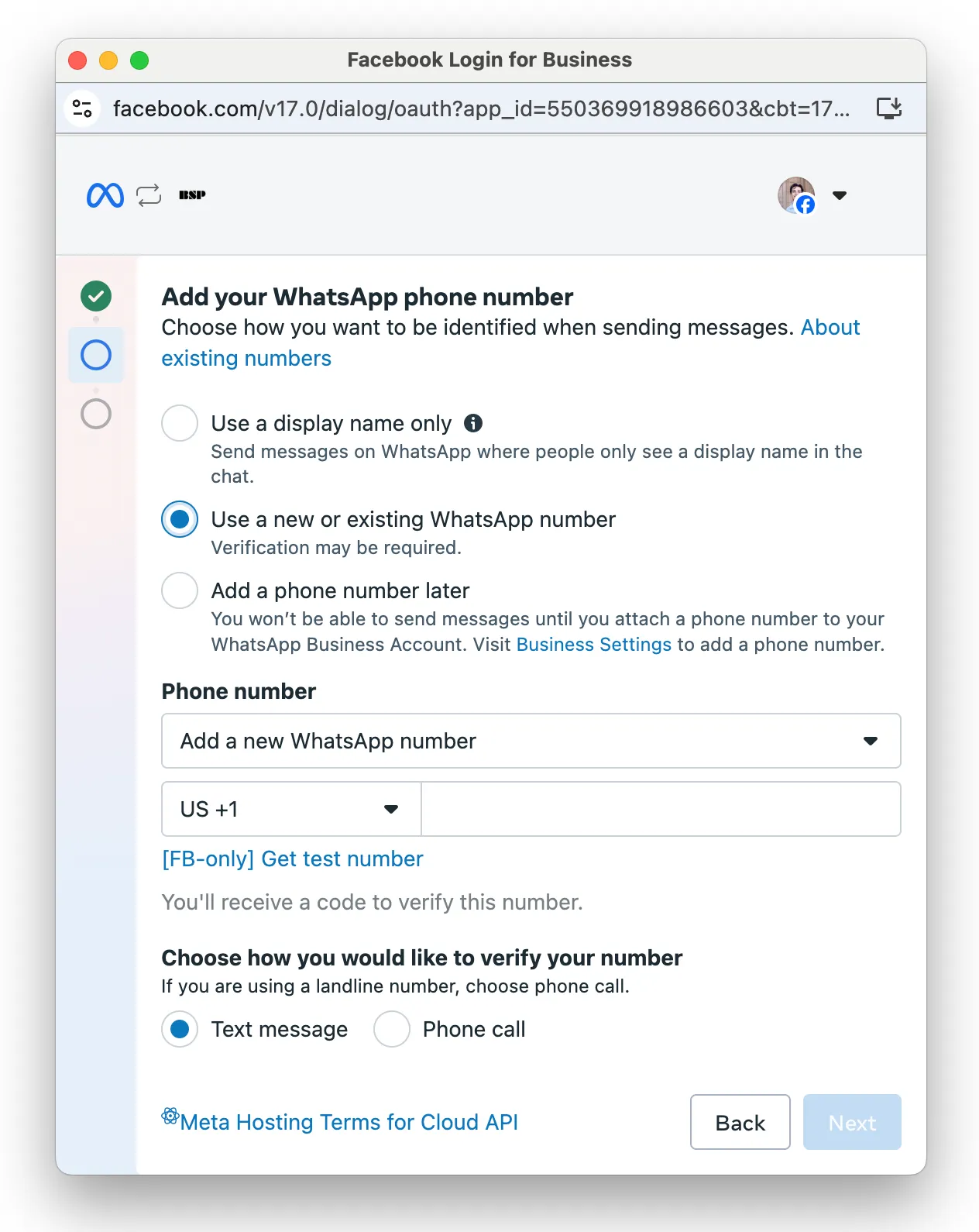Open the 'Add a new WhatsApp number' dropdown

[x=531, y=741]
